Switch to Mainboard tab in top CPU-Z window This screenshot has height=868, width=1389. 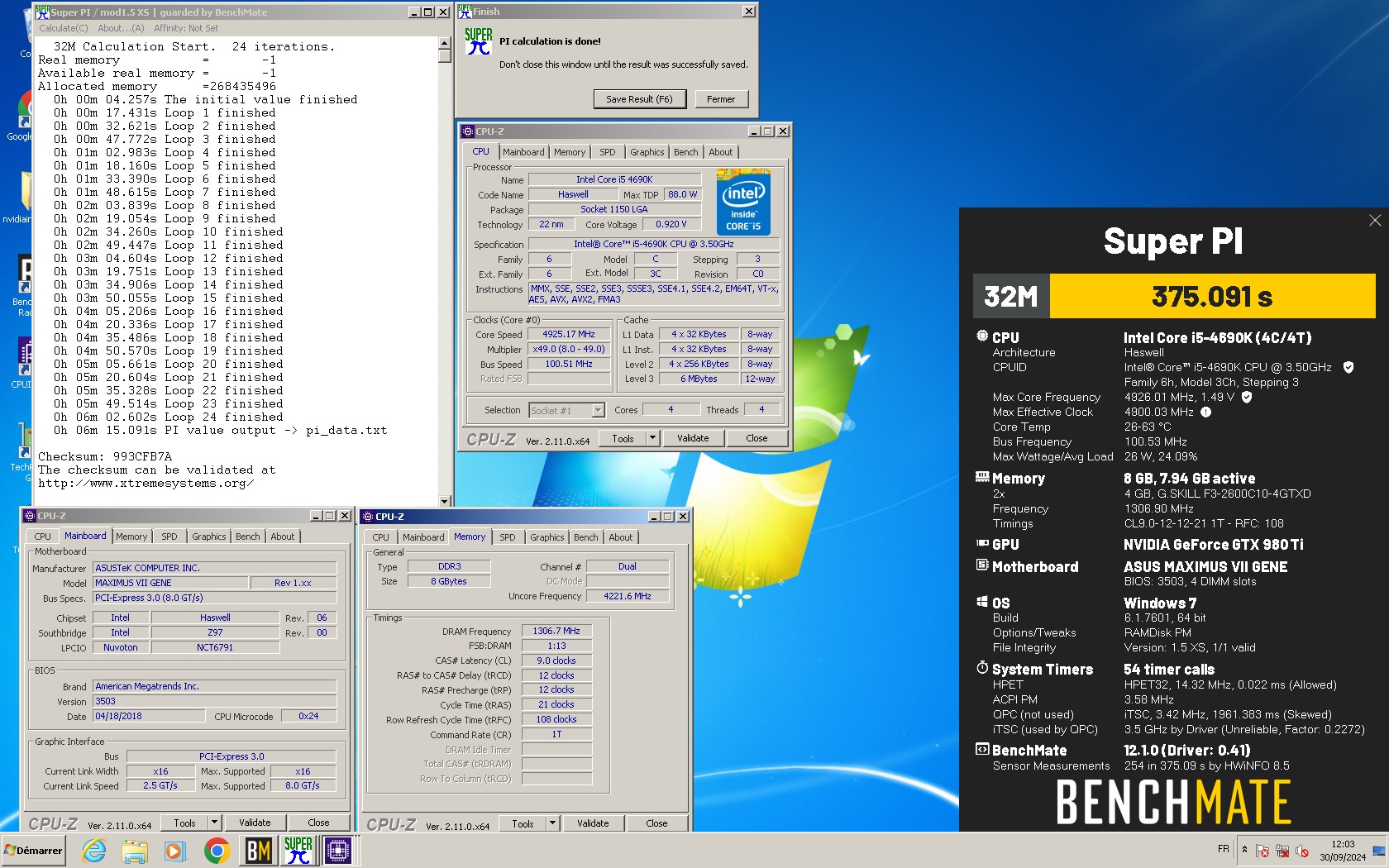(523, 152)
